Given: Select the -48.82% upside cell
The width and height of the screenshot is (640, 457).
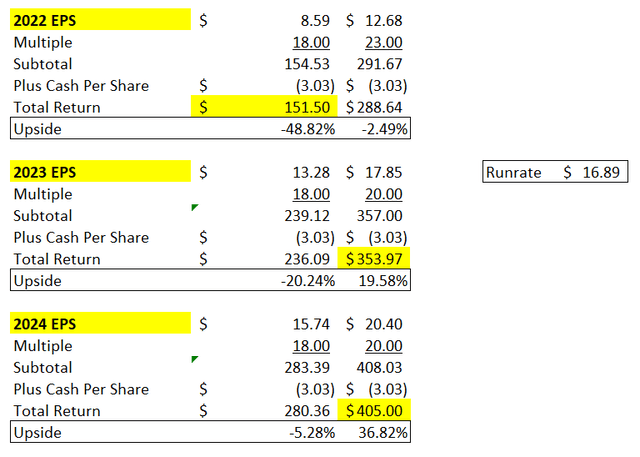Looking at the screenshot, I should coord(308,129).
